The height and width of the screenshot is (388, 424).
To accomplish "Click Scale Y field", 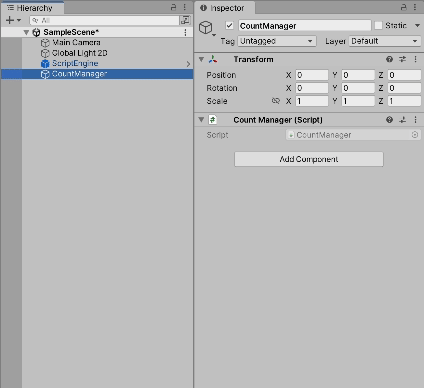I will tap(358, 101).
